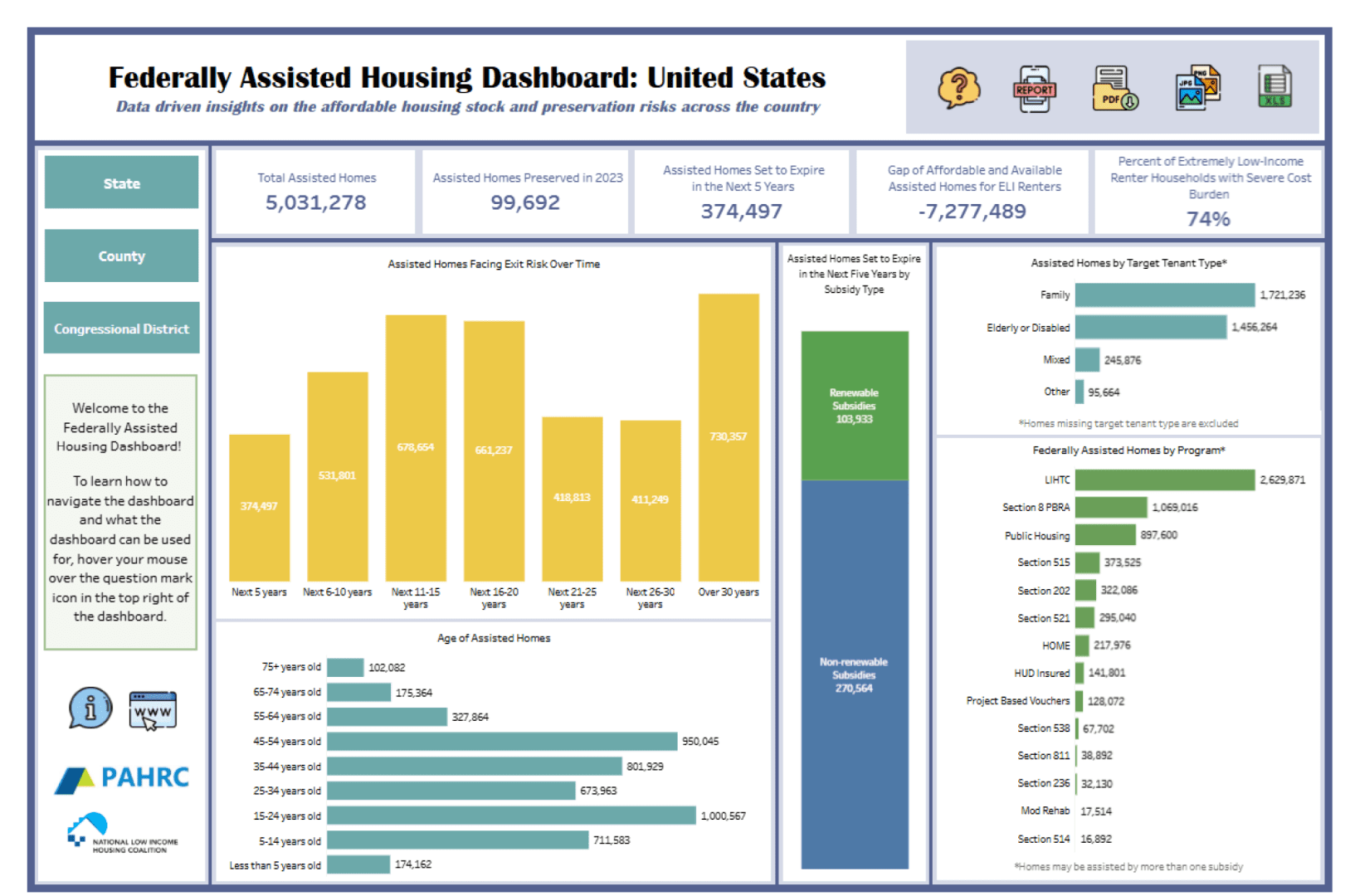The image size is (1350, 896).
Task: Export dashboard as image icon
Action: [1196, 88]
